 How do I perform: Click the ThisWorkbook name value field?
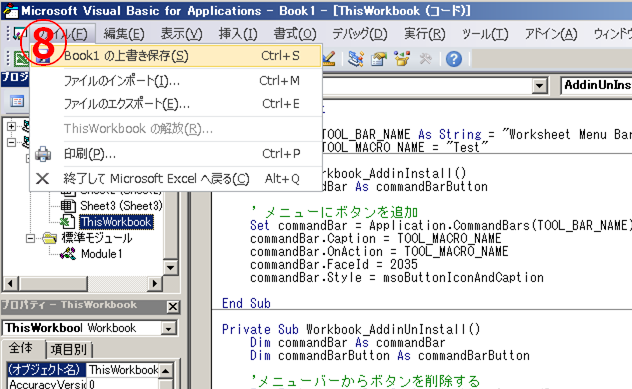click(x=123, y=370)
